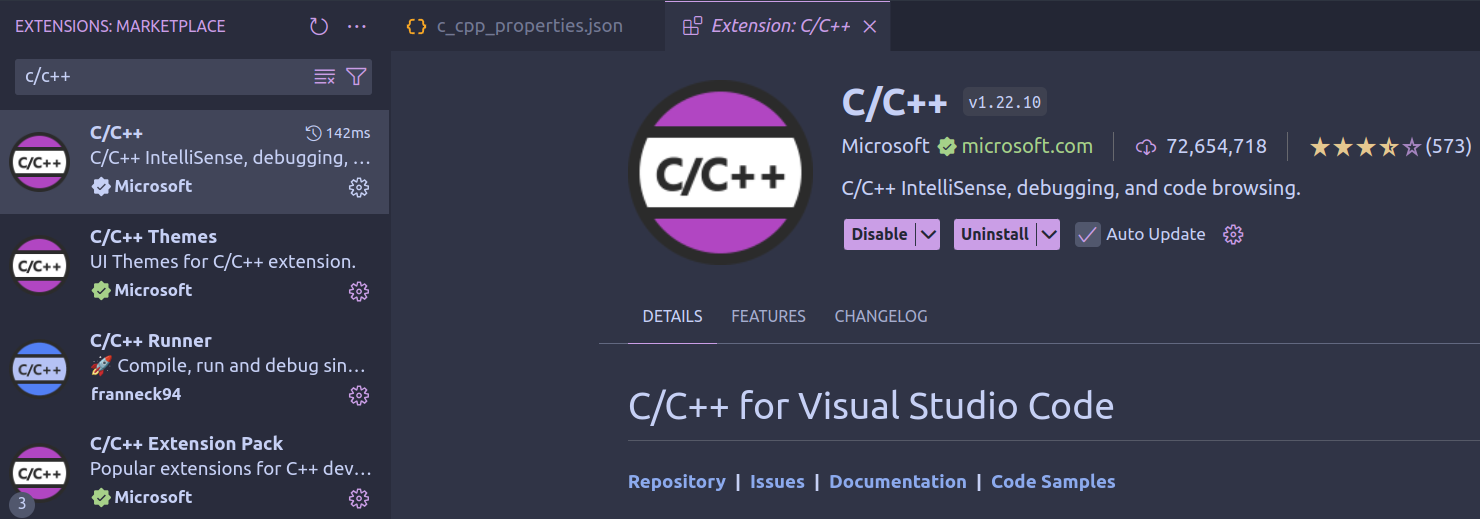Clear the extensions search results
The image size is (1480, 519).
click(x=325, y=77)
